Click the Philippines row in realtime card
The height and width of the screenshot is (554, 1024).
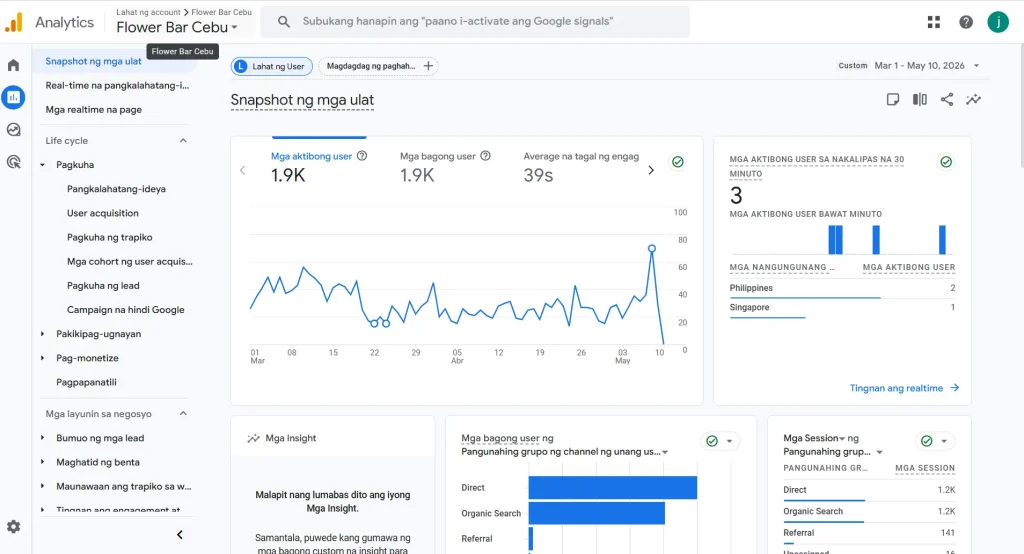click(842, 288)
